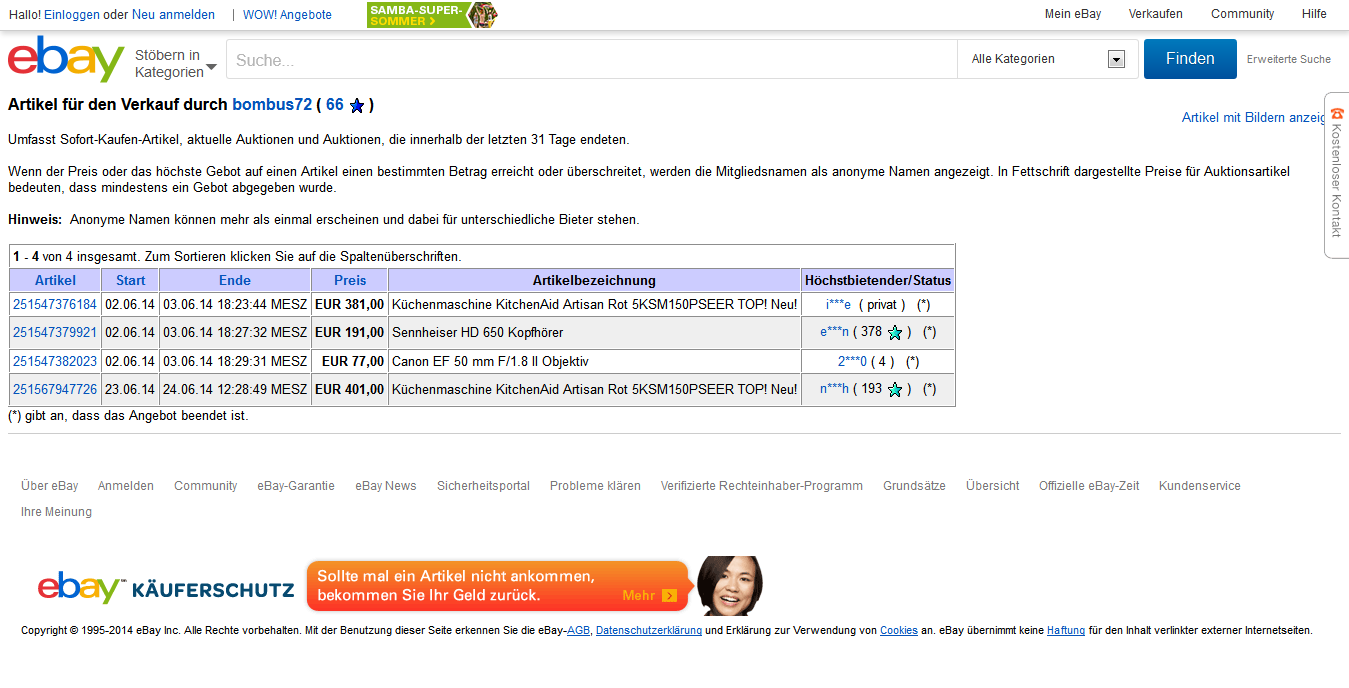The image size is (1349, 688).
Task: Sort by the Artikel column header
Action: coord(55,280)
